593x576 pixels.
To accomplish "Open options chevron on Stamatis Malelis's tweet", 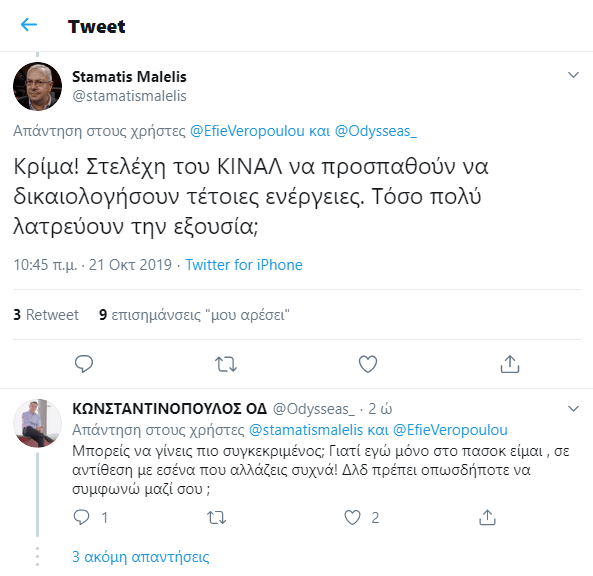I will pos(573,75).
